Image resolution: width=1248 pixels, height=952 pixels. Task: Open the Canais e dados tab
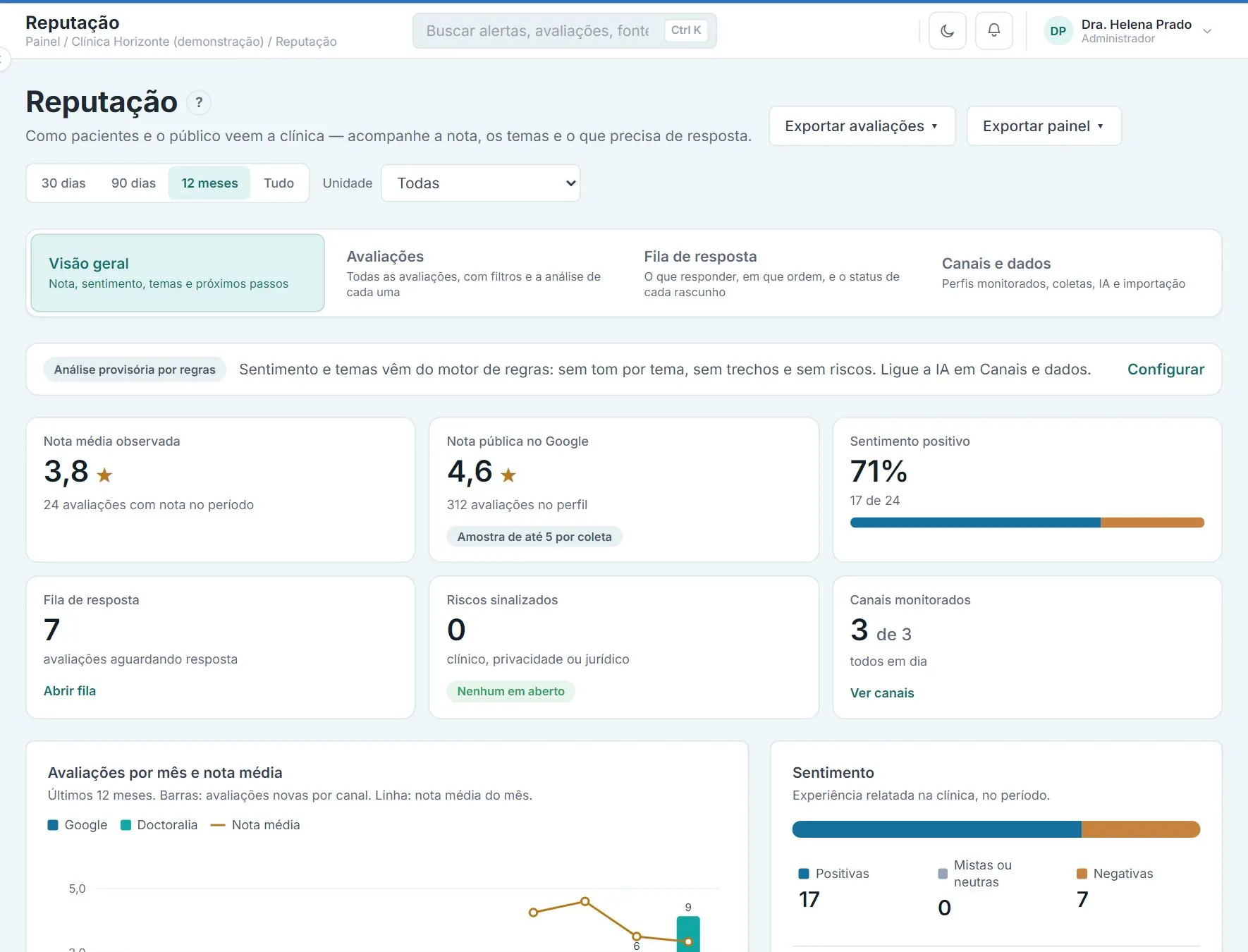tap(1072, 273)
